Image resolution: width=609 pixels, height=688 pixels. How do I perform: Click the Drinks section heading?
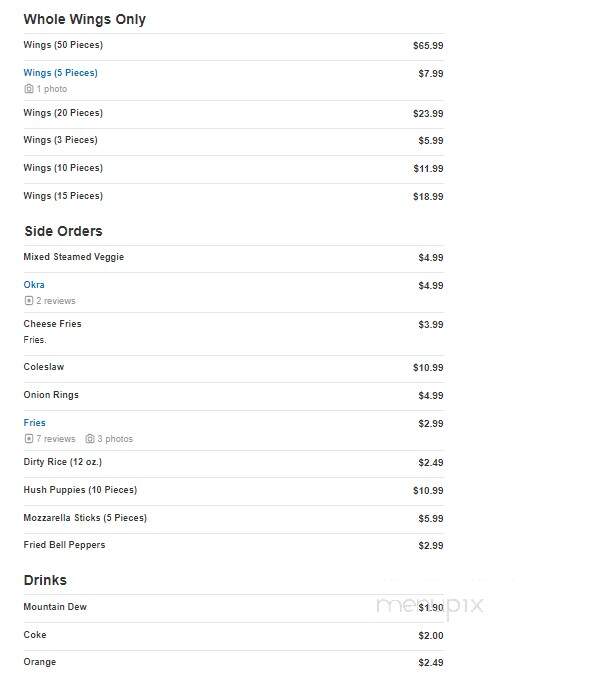tap(45, 580)
